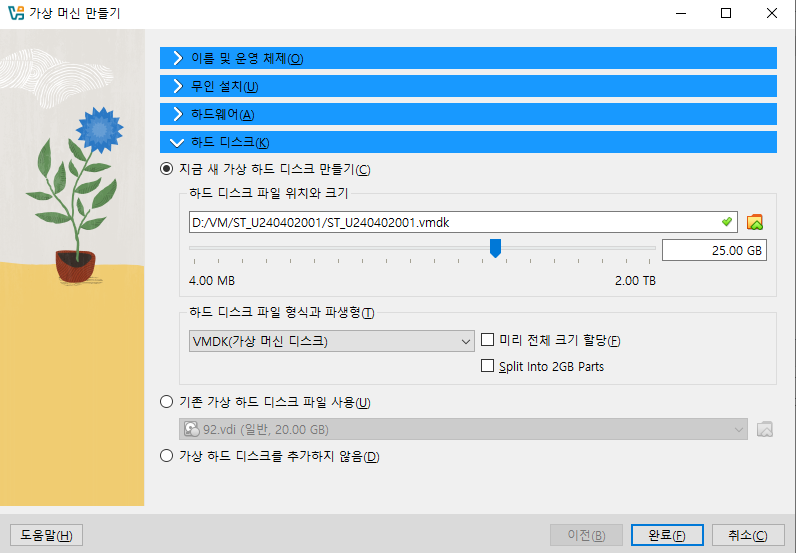Click the '4.00 MB' minimum size label

tap(212, 281)
